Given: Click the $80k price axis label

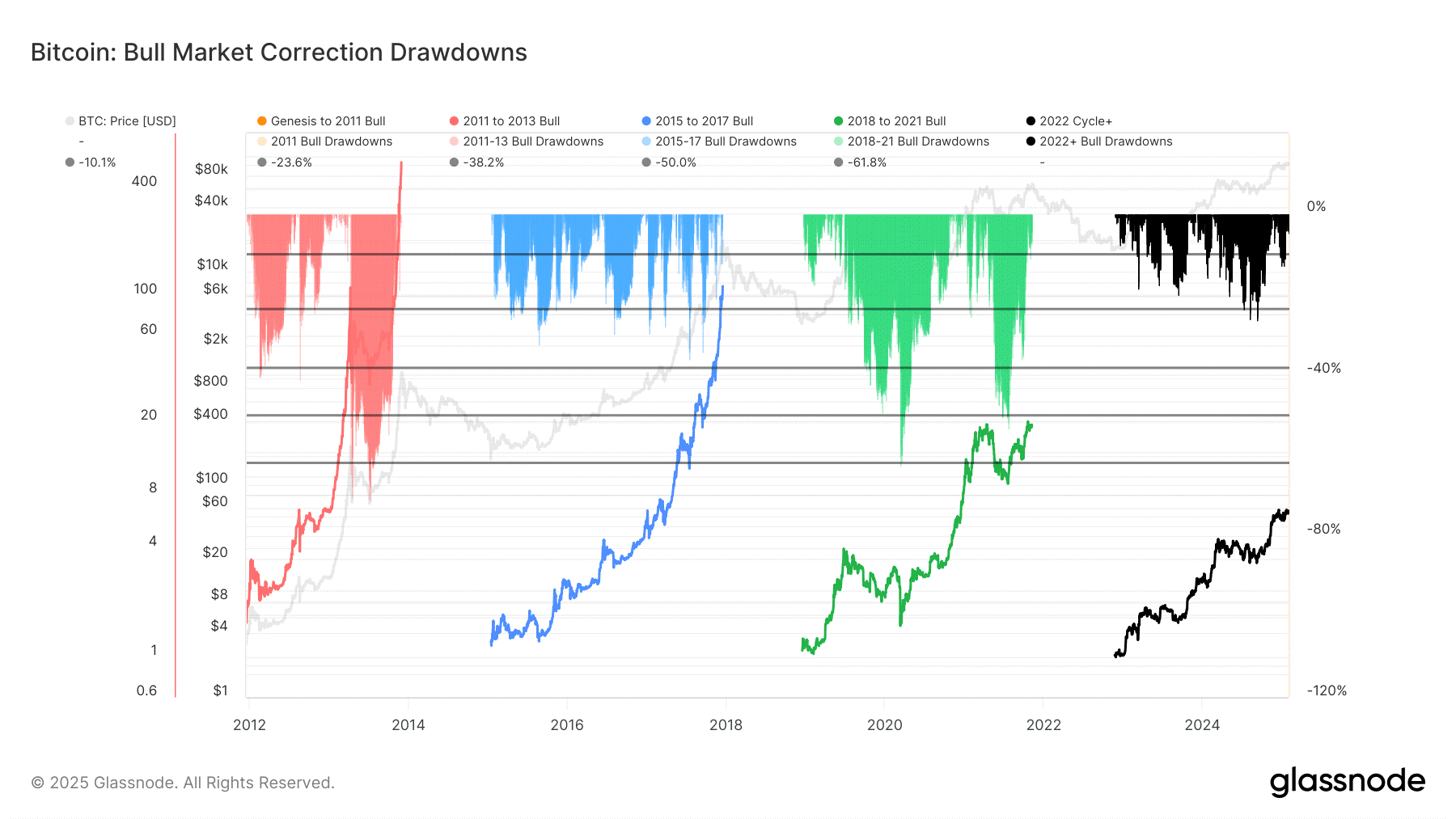Looking at the screenshot, I should [x=211, y=169].
